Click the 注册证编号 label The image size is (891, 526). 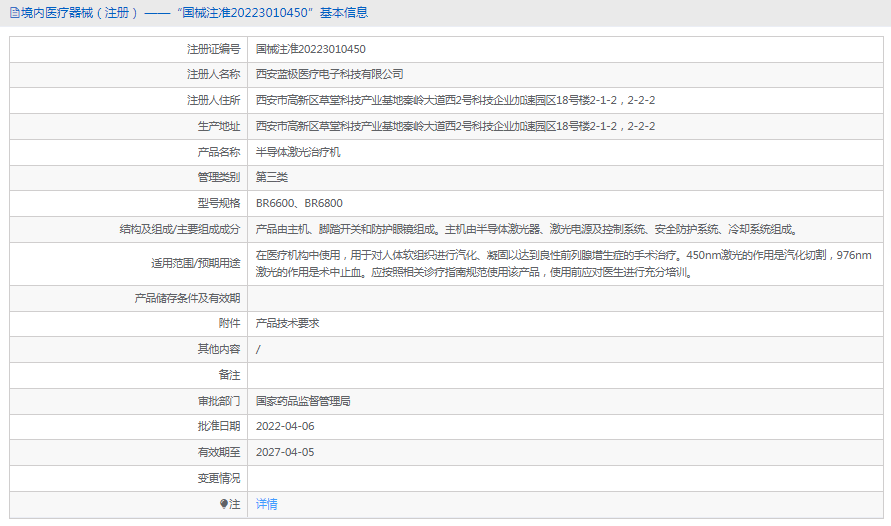(x=214, y=49)
